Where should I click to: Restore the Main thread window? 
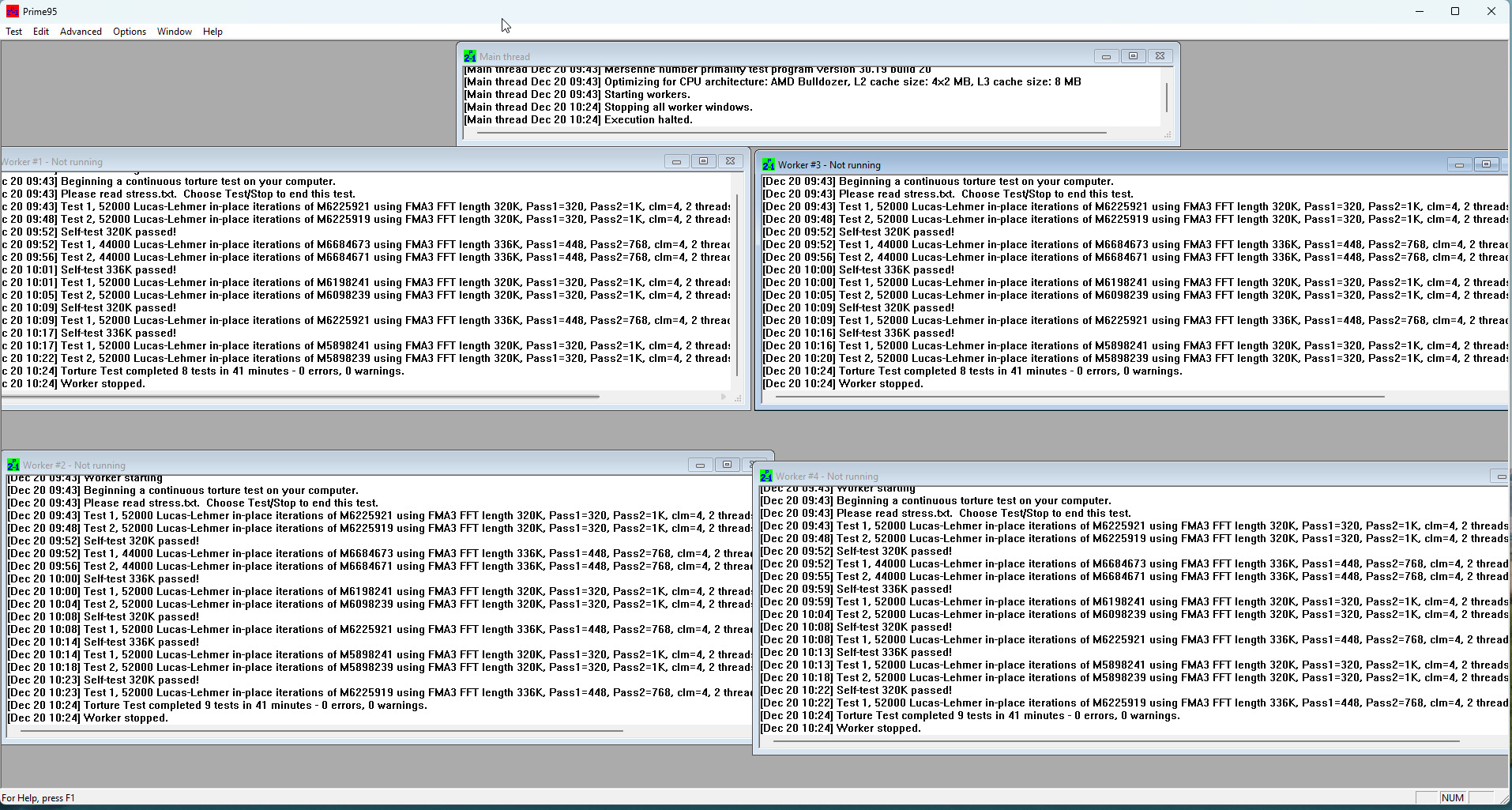pyautogui.click(x=1133, y=56)
